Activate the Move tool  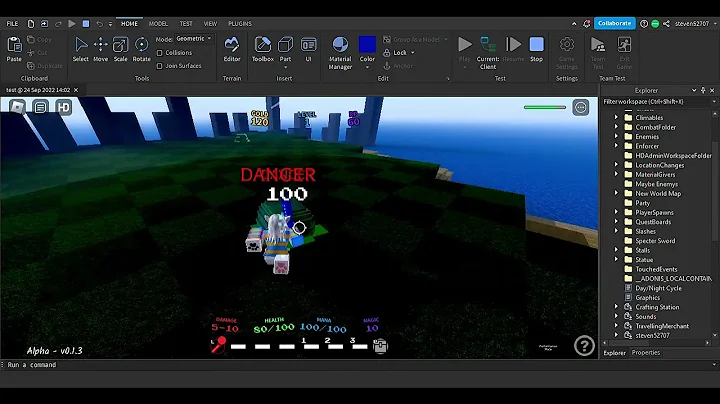(x=101, y=49)
